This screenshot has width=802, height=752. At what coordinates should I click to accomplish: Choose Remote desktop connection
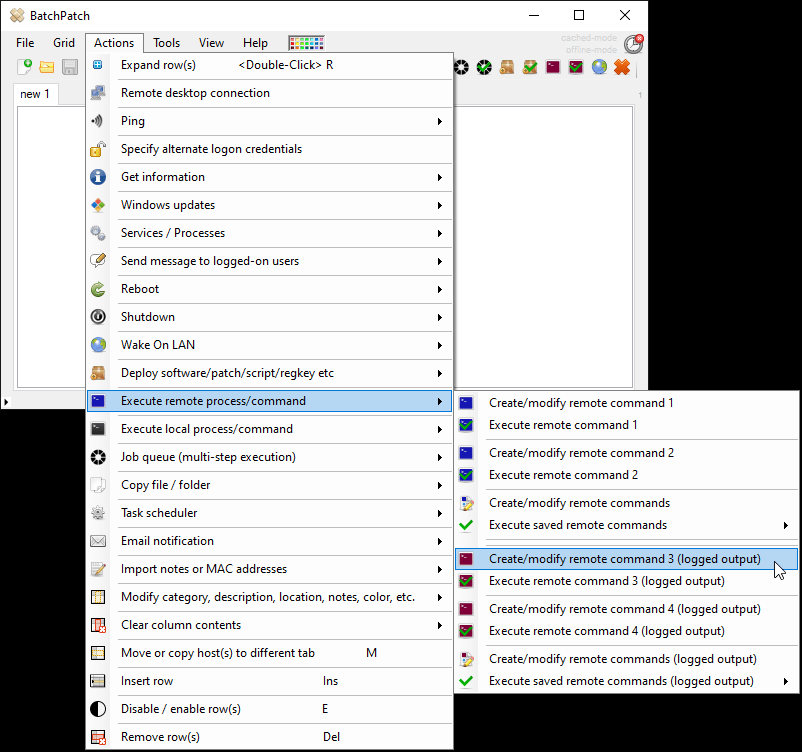click(x=270, y=93)
